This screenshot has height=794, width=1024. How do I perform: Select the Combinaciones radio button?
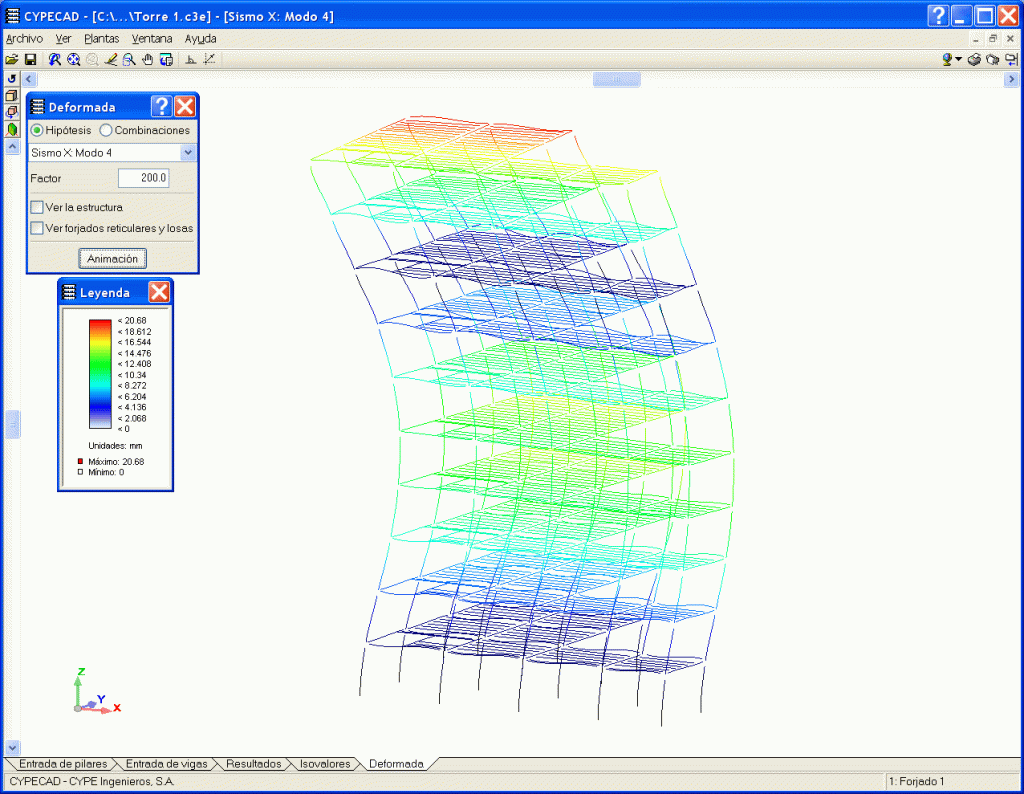(106, 130)
